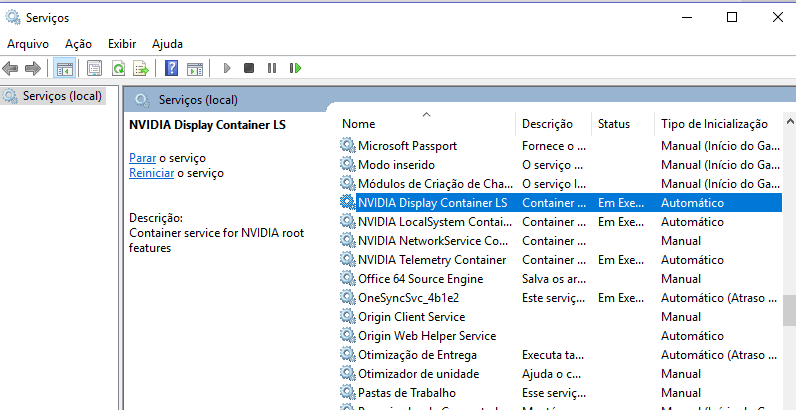Viewport: 796px width, 410px height.
Task: Select the NVIDIA NetworkService Co... service
Action: pyautogui.click(x=560, y=241)
